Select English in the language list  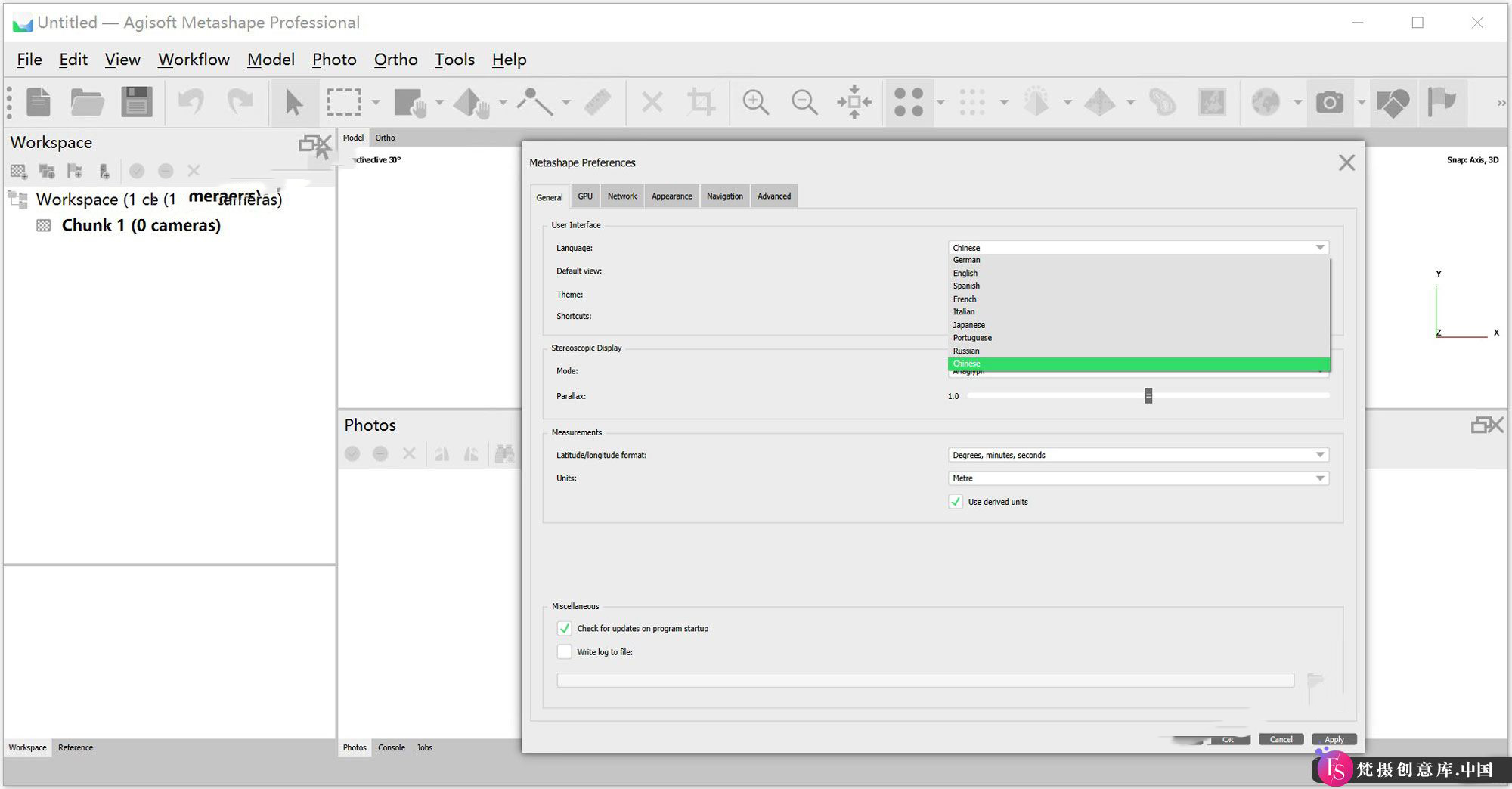(x=1139, y=273)
